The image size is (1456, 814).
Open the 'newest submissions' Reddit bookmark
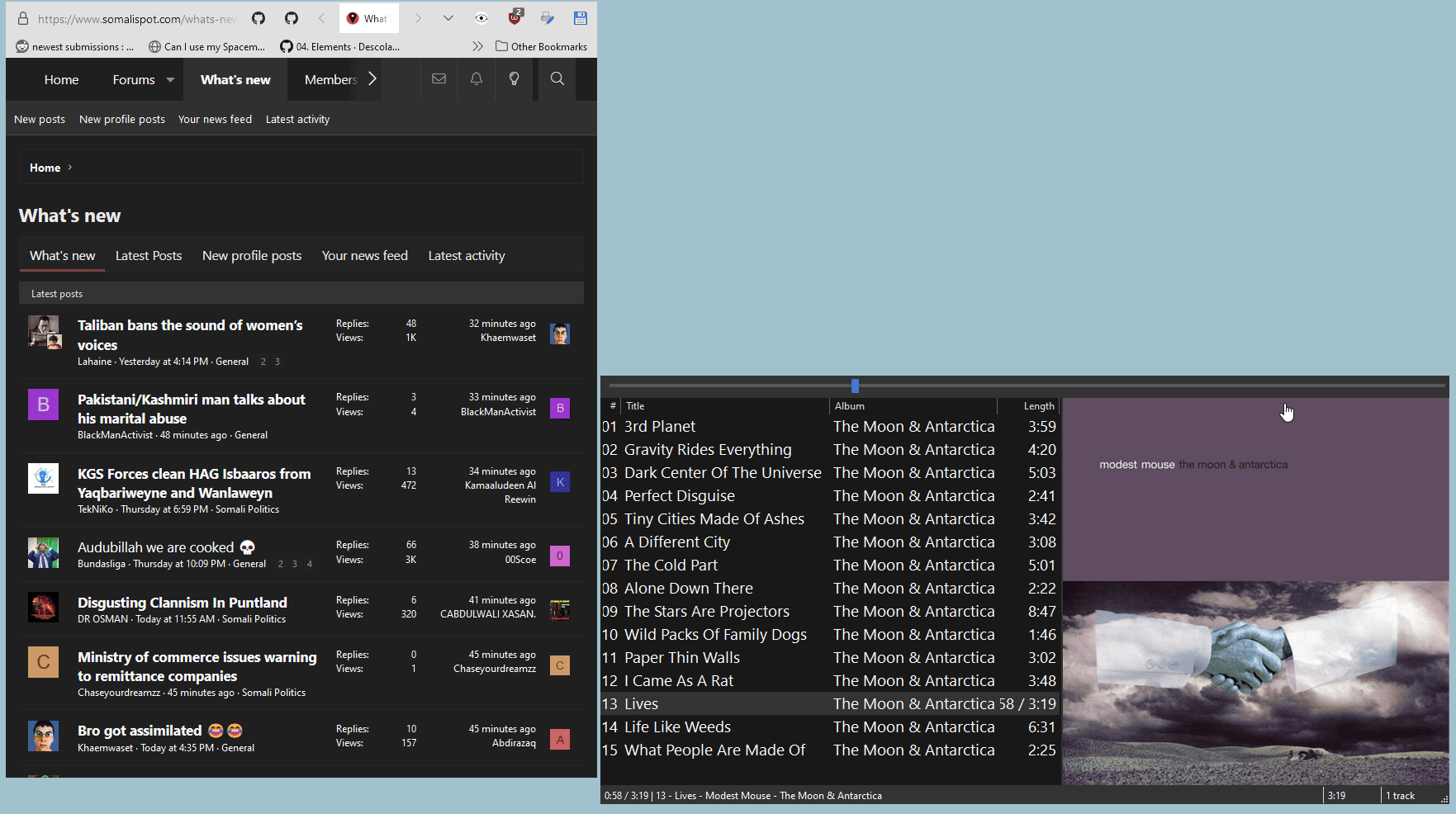74,46
